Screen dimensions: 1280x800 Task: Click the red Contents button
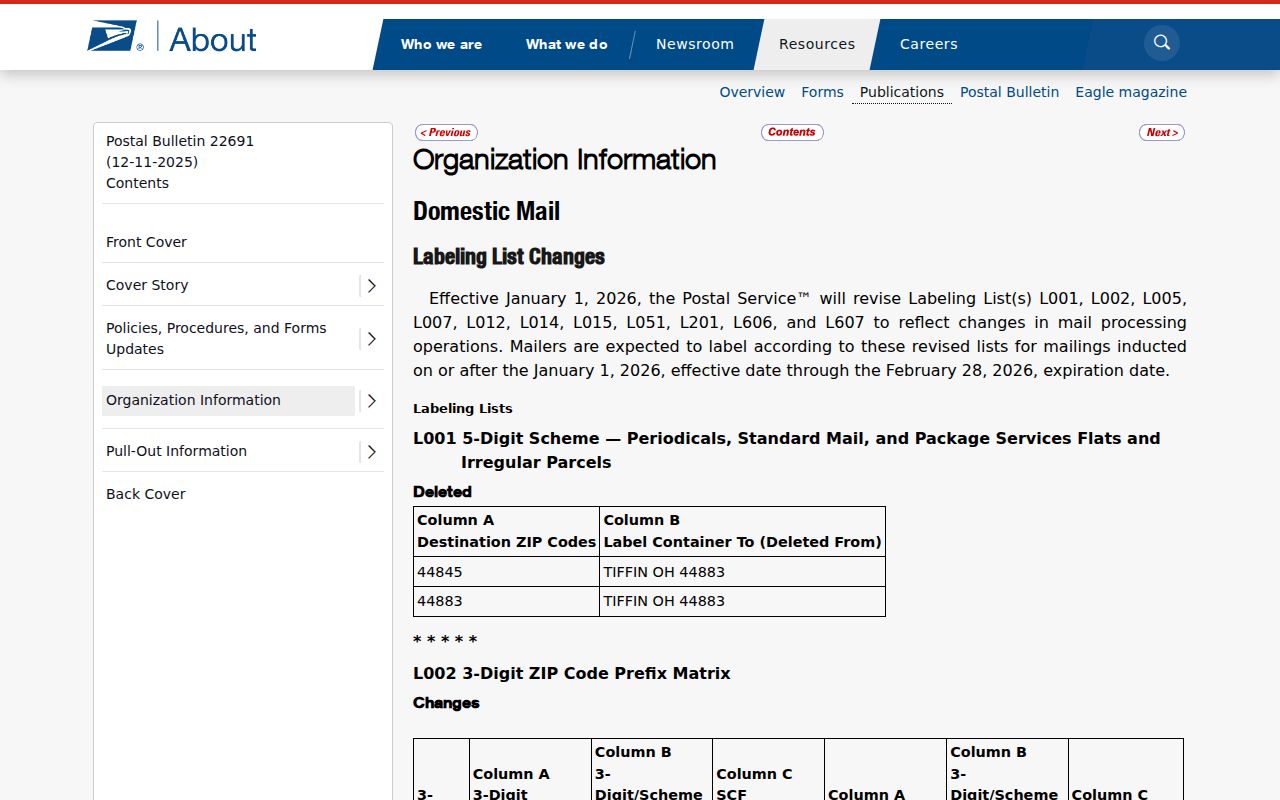click(x=792, y=132)
